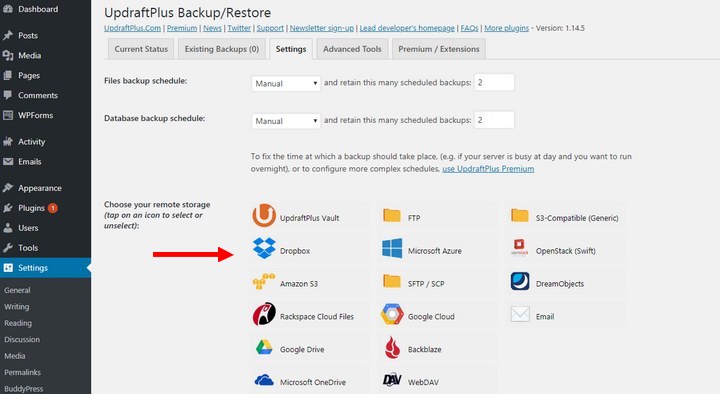This screenshot has height=394, width=720.
Task: Select Rackspace Cloud Files icon
Action: tap(264, 314)
